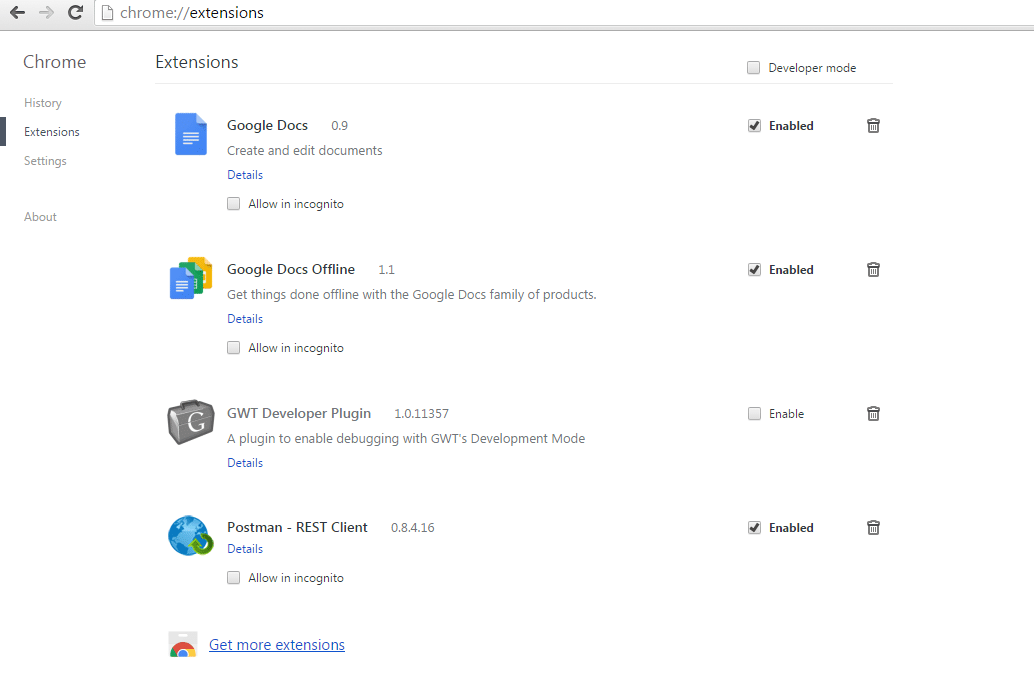The width and height of the screenshot is (1034, 698).
Task: Click Google Docs Offline version 1.1
Action: (386, 269)
